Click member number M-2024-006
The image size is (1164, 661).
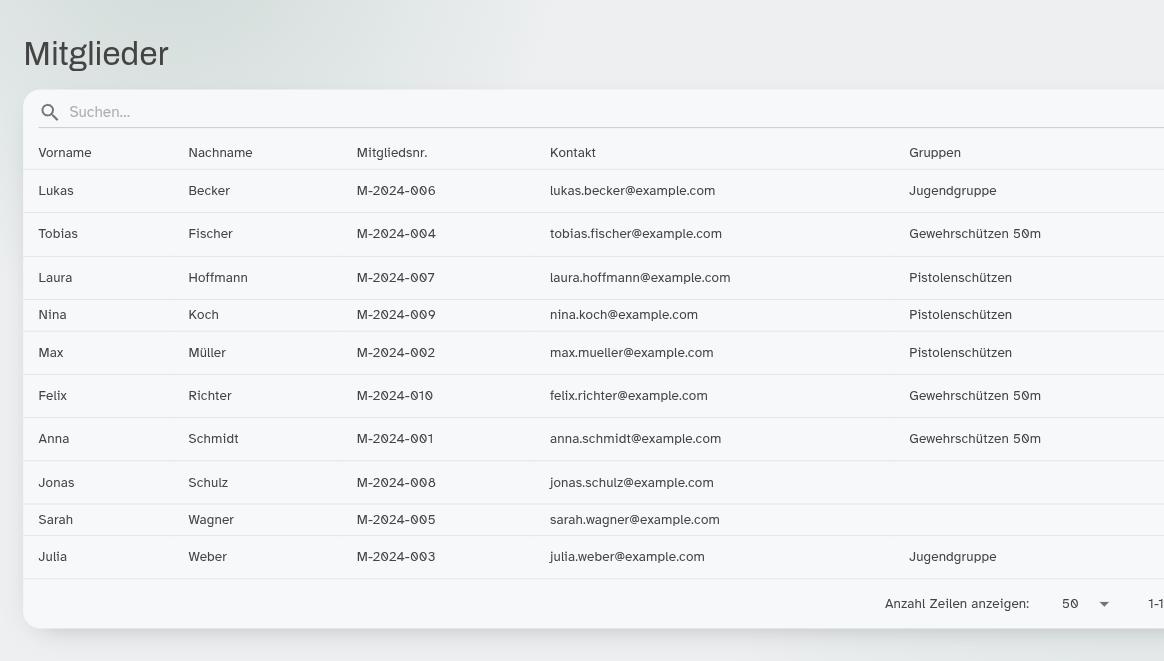pos(396,191)
